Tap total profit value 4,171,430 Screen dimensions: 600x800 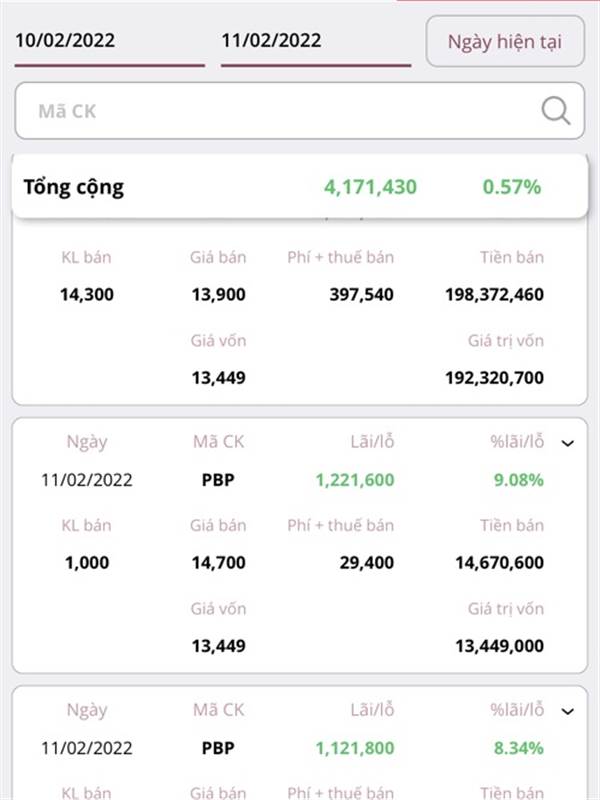pyautogui.click(x=370, y=187)
